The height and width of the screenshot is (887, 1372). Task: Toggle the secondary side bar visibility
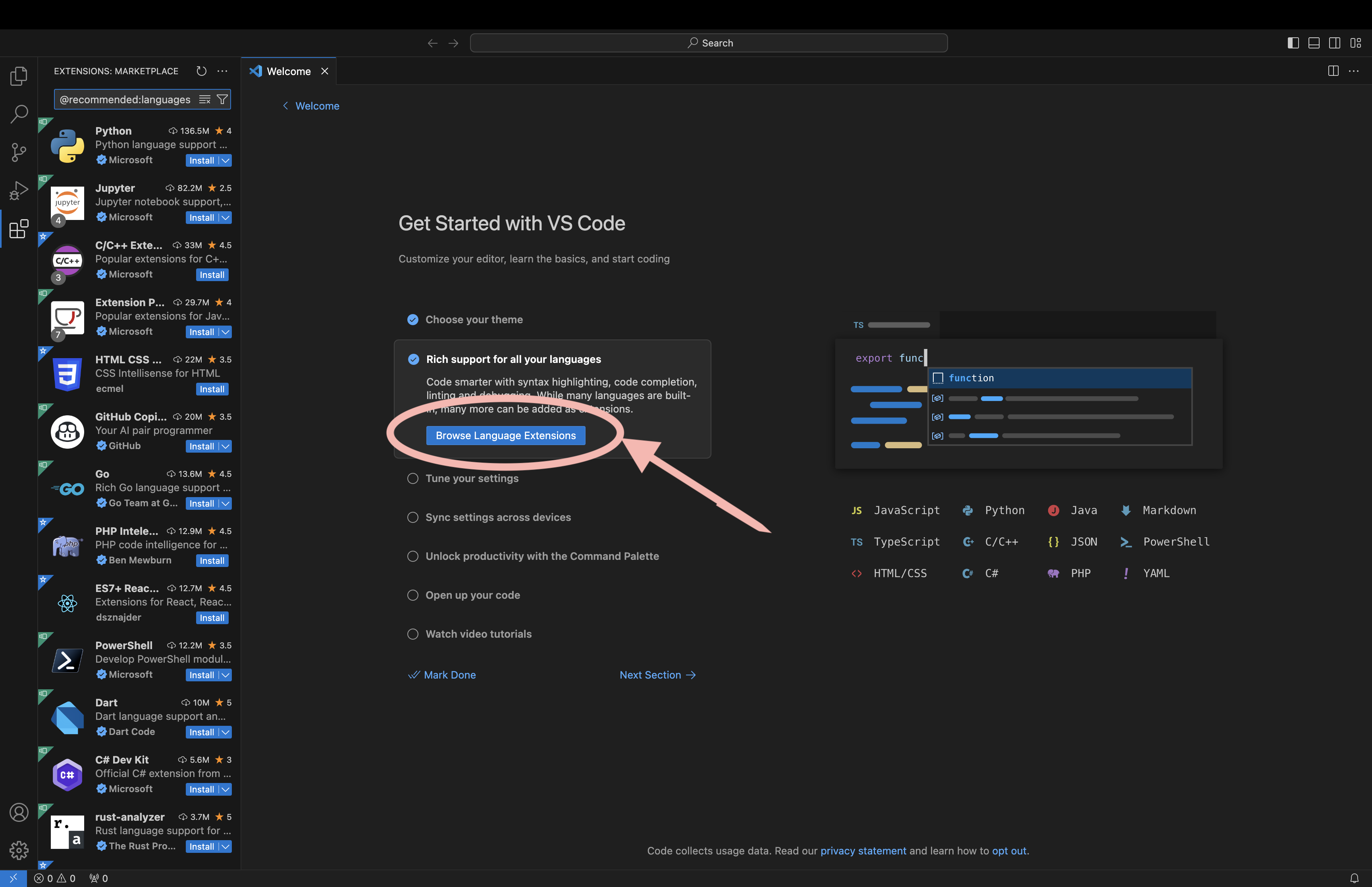coord(1335,43)
